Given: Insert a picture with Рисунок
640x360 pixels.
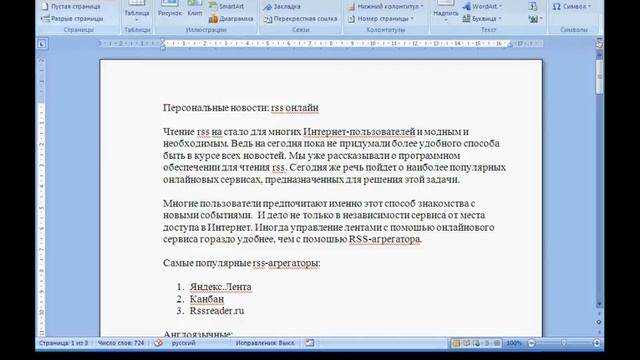Looking at the screenshot, I should [170, 9].
